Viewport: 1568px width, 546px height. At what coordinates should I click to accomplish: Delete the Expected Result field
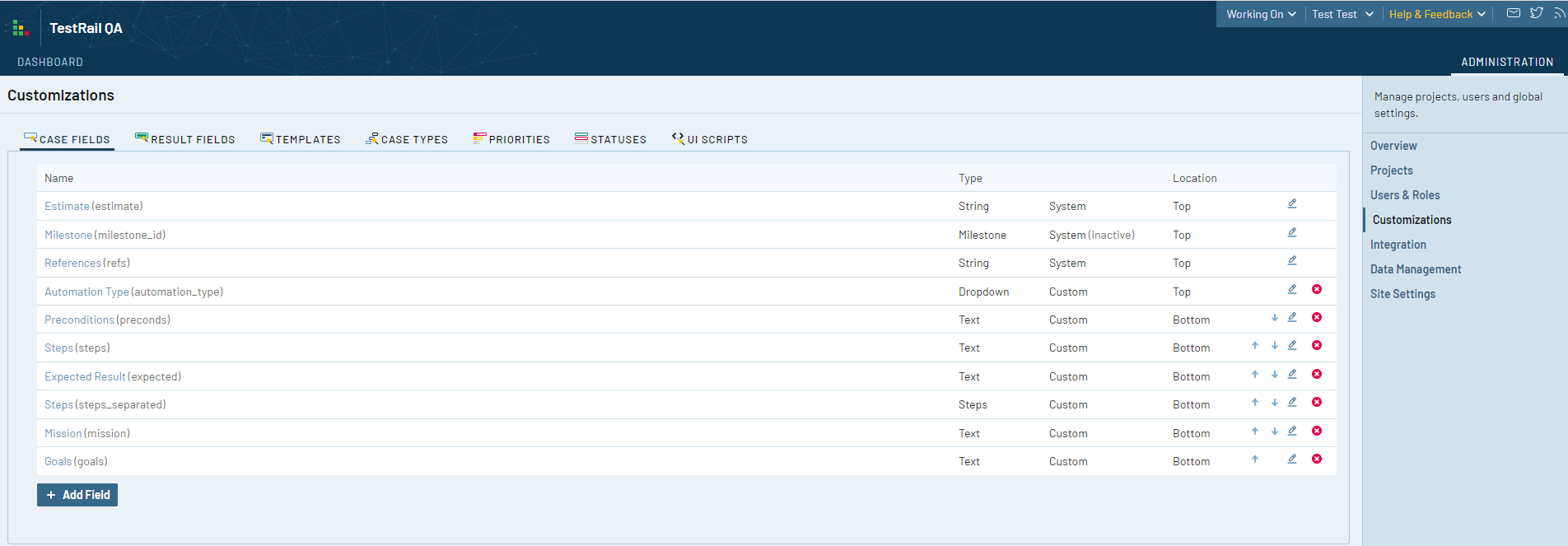pos(1317,374)
